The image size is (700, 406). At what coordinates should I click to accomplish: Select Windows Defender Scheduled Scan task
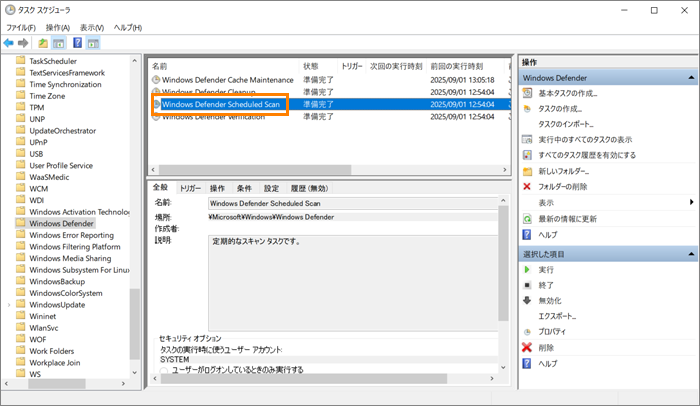point(330,105)
